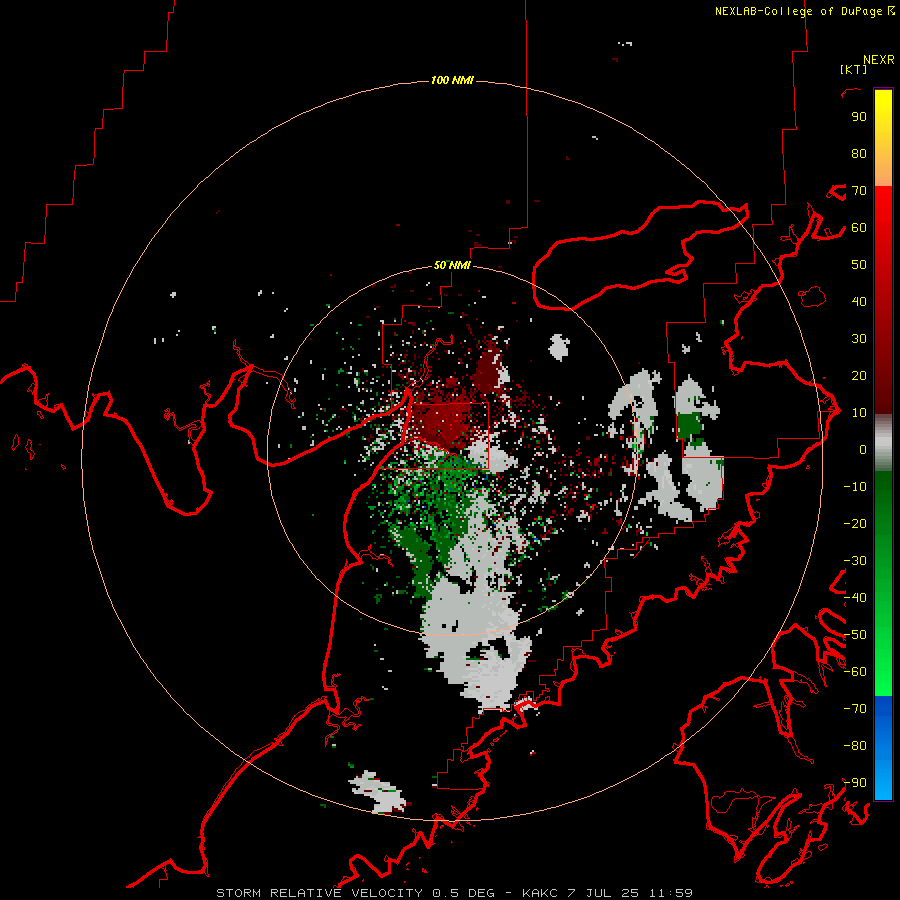This screenshot has height=900, width=900.
Task: Click the NEXLAB-College of DuPage credit text
Action: click(804, 11)
